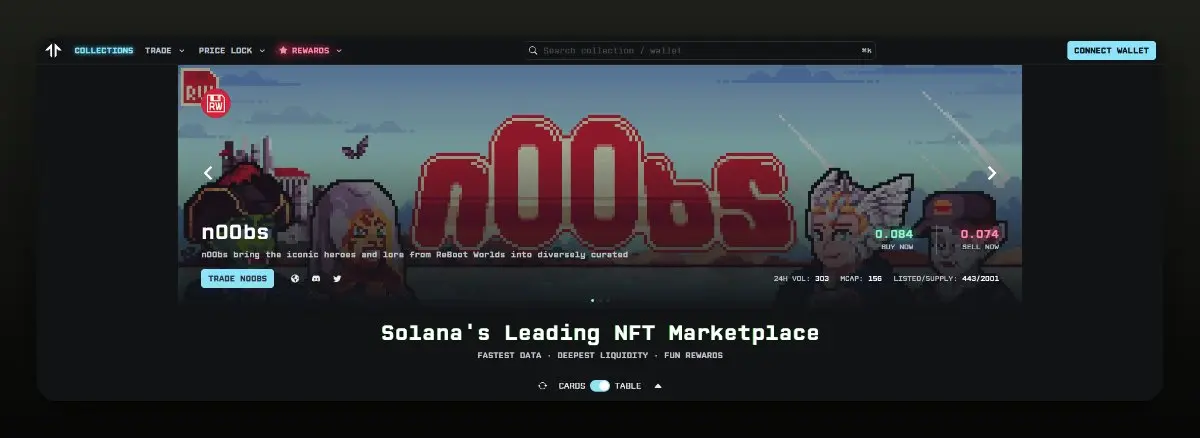The image size is (1200, 438).
Task: Click the RW collection avatar badge
Action: click(217, 103)
